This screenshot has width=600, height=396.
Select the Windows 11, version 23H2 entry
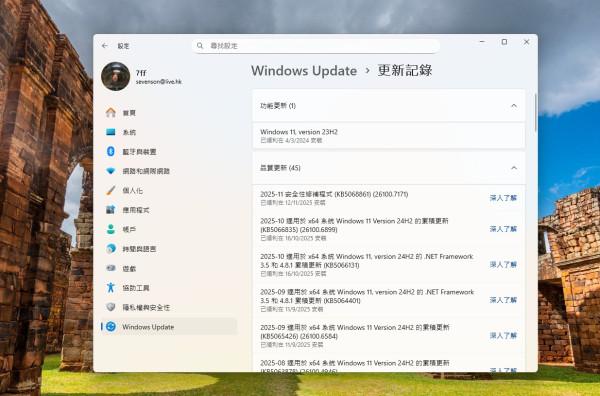[x=388, y=135]
